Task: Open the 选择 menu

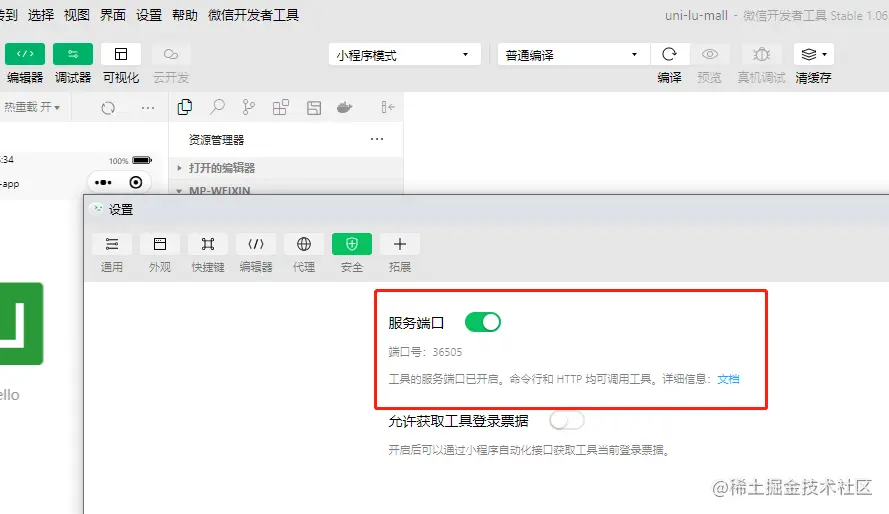Action: click(x=41, y=15)
